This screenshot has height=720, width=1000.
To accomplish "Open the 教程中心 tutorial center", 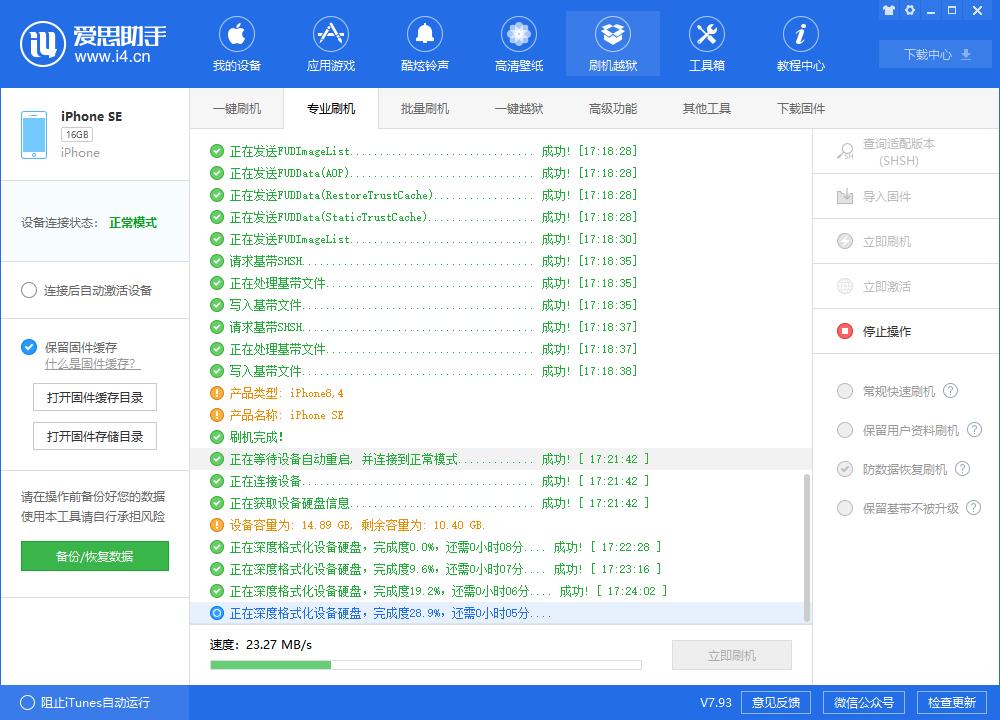I will point(800,43).
